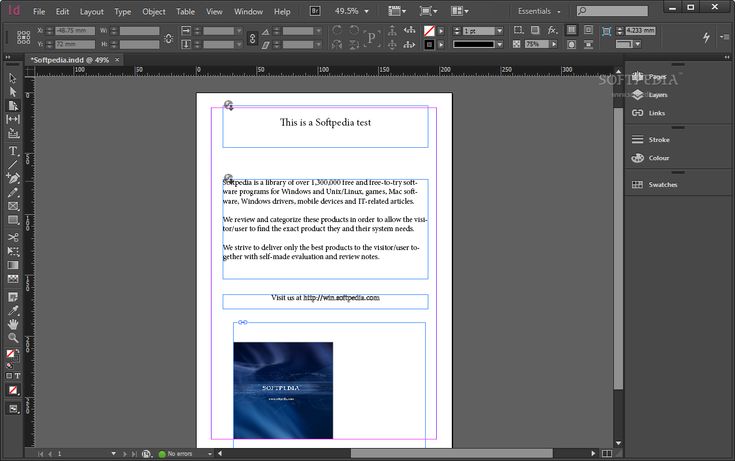Toggle screen view mode at toolbox bottom

pos(13,409)
